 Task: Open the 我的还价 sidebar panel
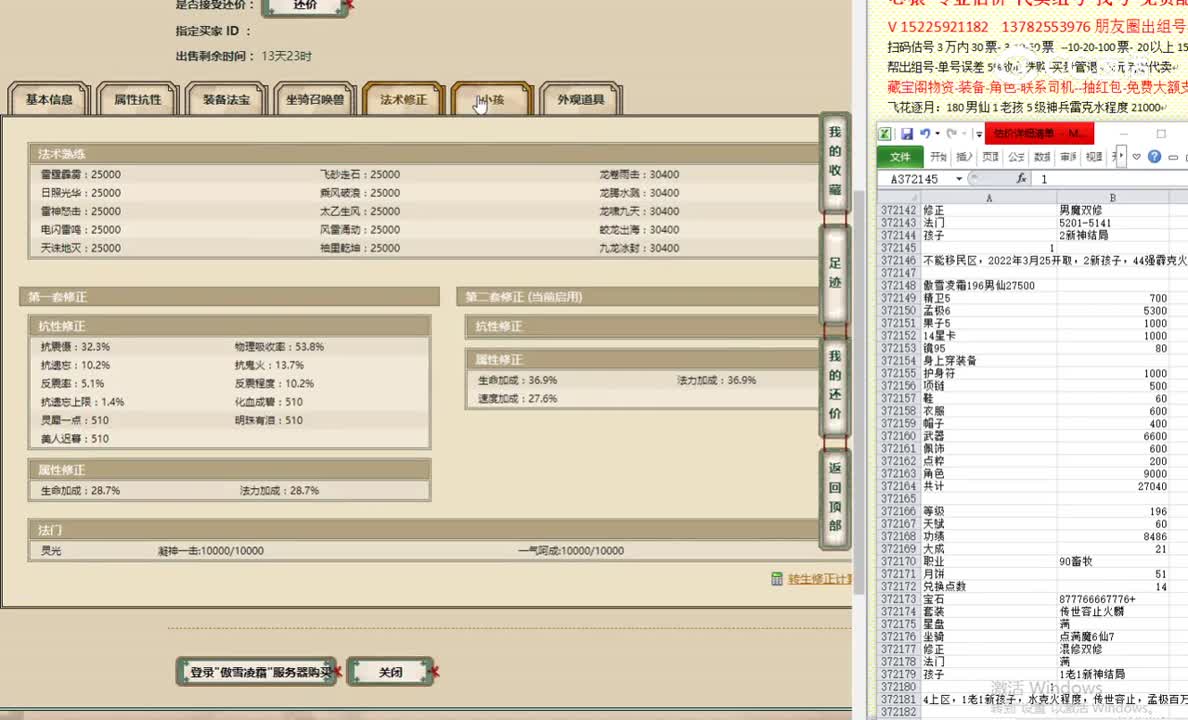pos(836,390)
